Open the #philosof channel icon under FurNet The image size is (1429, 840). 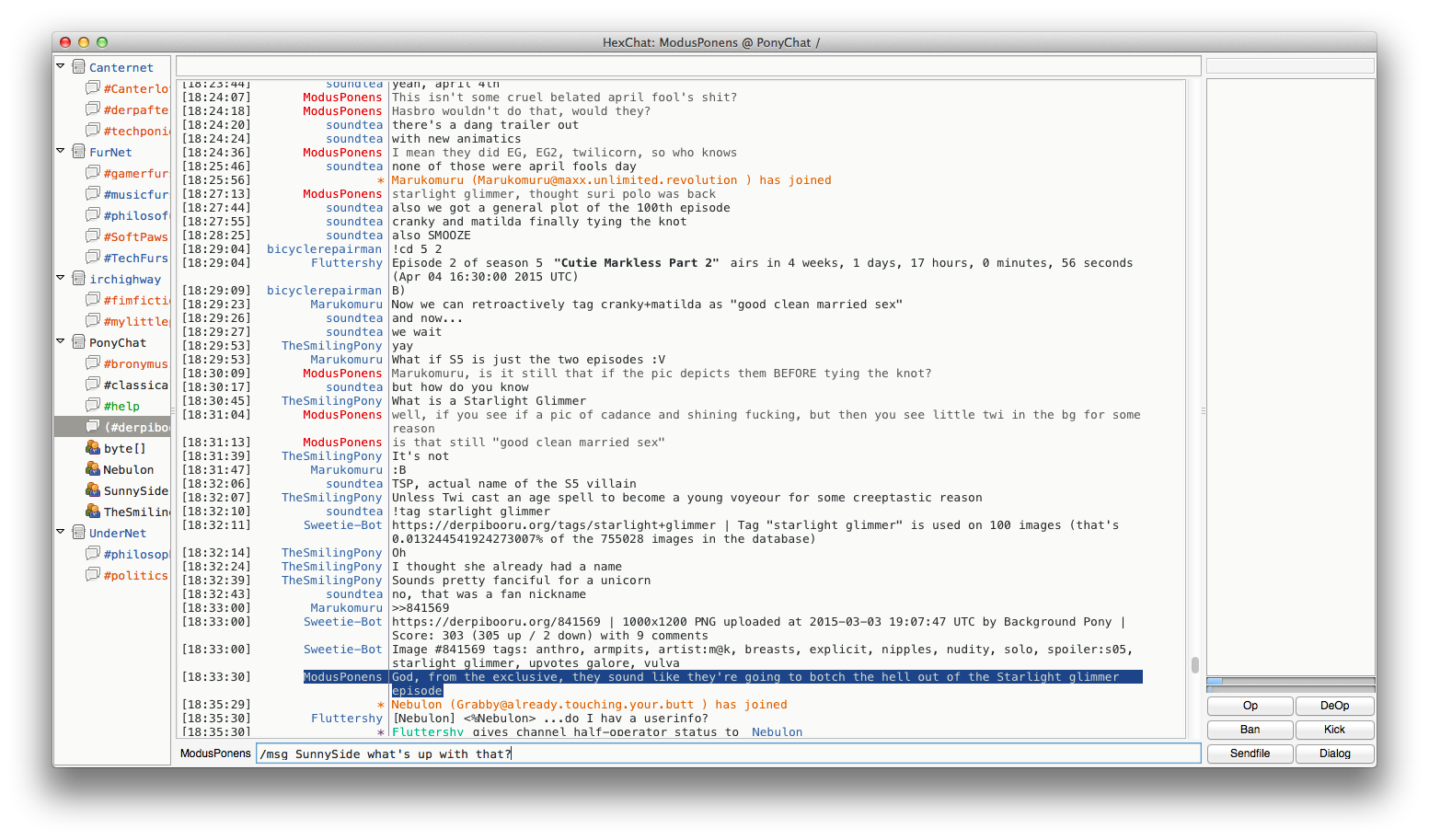93,214
